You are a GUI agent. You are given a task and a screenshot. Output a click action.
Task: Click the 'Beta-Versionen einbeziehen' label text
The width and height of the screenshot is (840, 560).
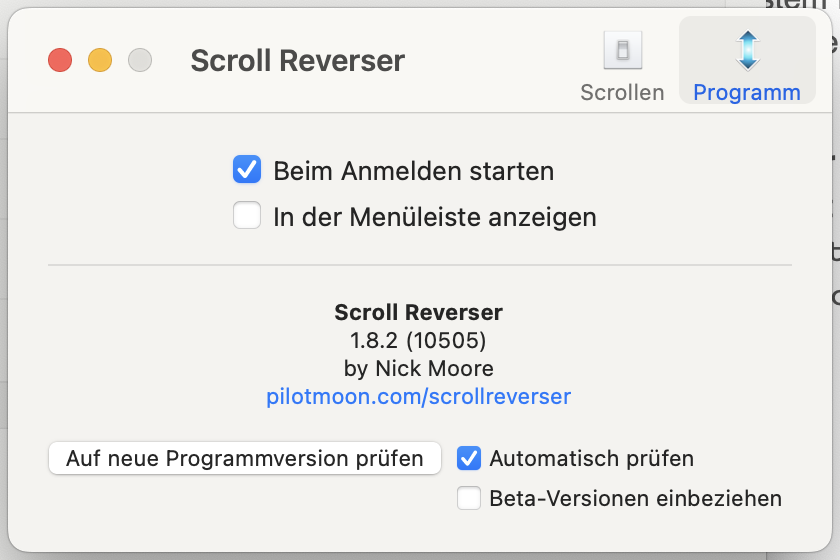pos(635,498)
